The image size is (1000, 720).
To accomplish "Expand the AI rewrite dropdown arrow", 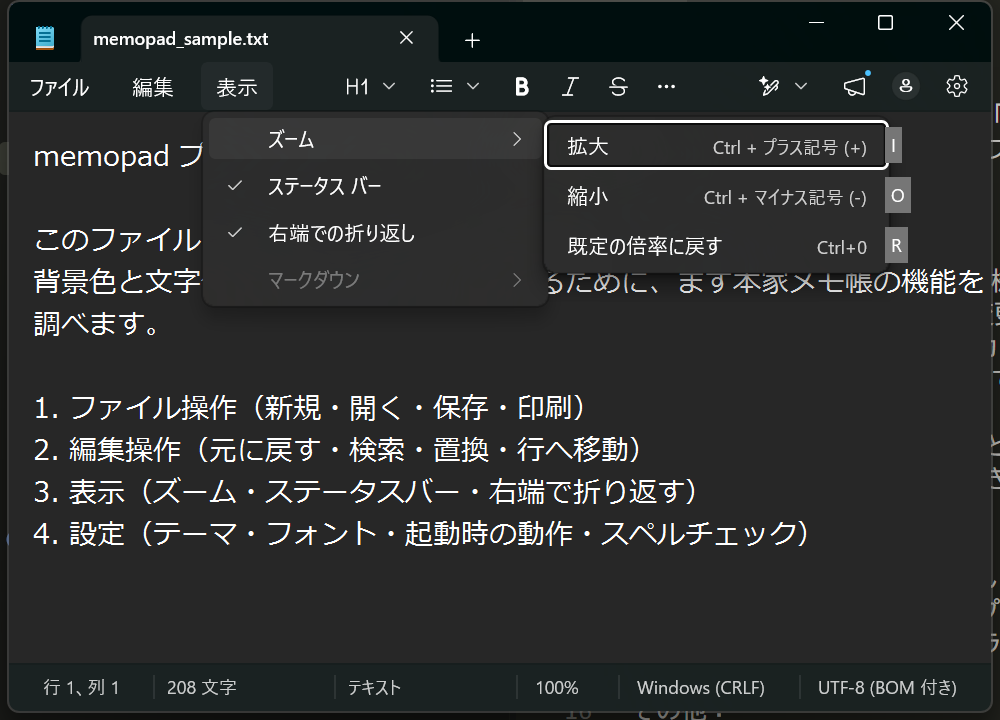I will (x=801, y=87).
